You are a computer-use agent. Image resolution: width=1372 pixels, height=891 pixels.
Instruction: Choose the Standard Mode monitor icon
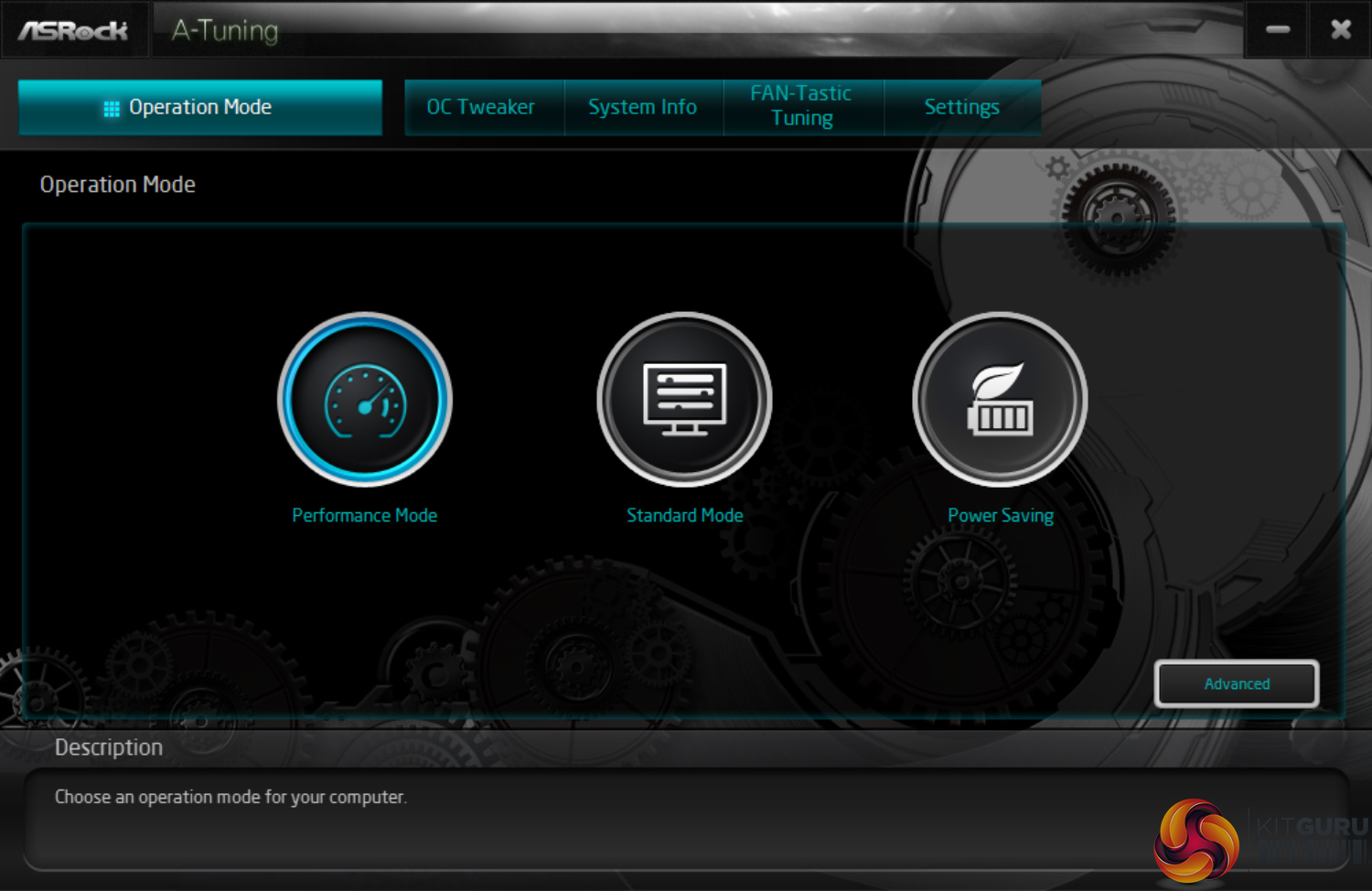pyautogui.click(x=684, y=400)
